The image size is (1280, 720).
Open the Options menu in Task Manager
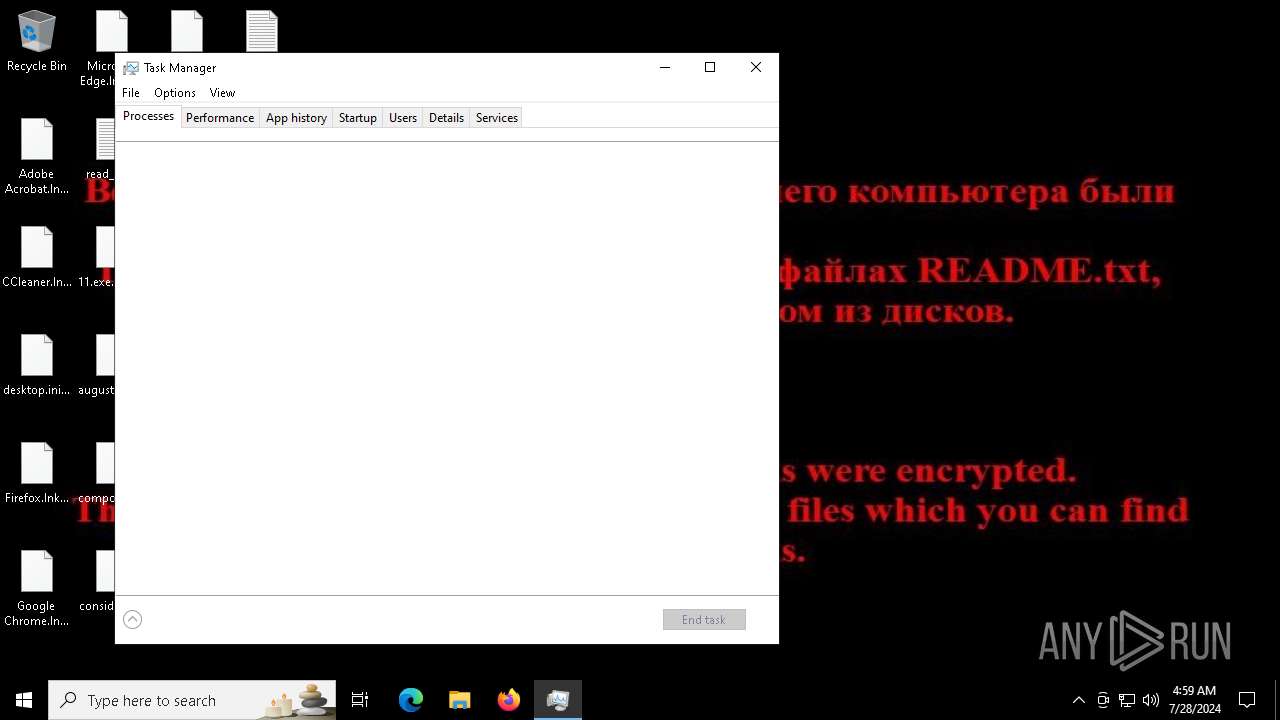click(175, 93)
